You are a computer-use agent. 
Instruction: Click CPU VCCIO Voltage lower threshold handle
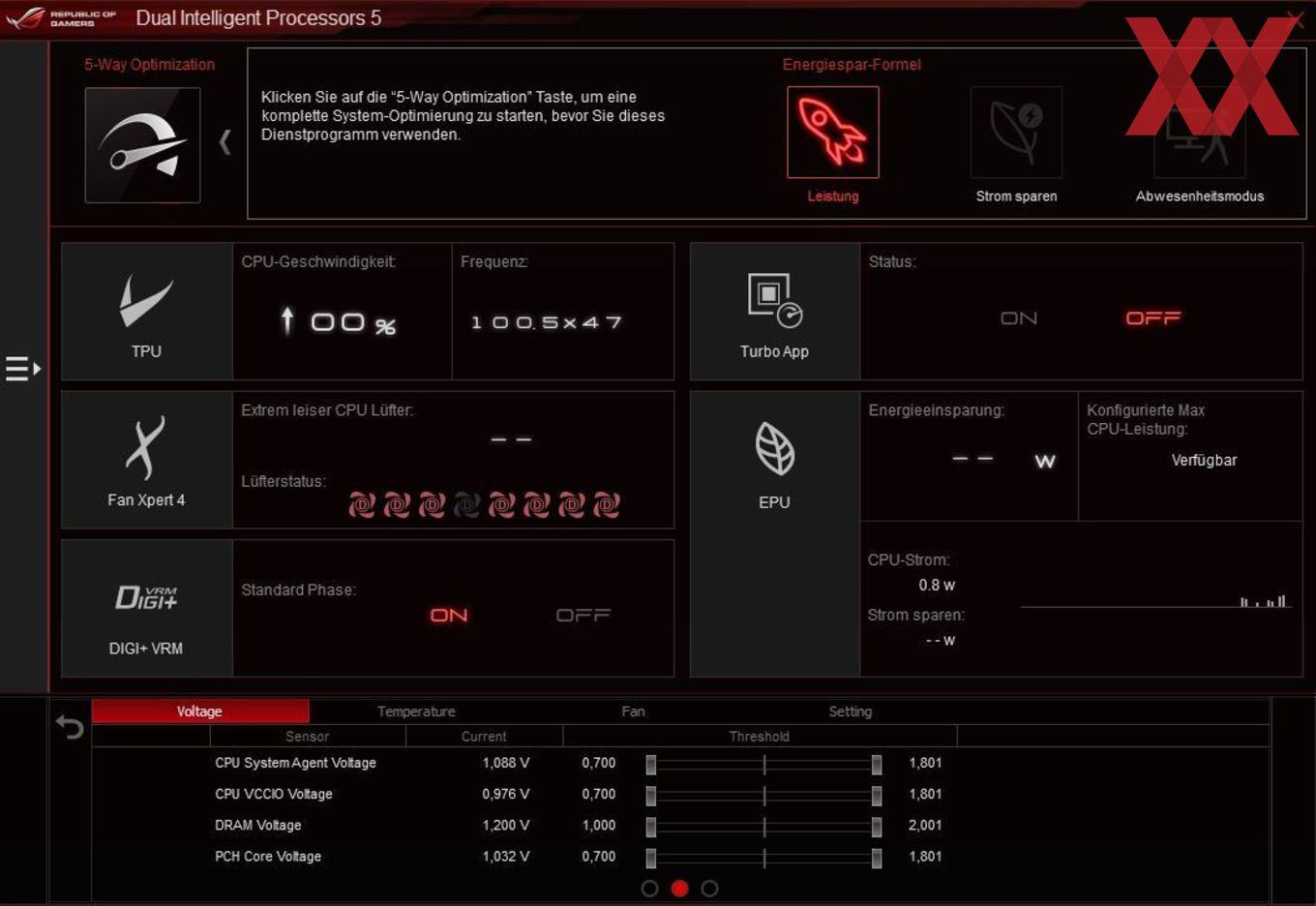point(651,796)
